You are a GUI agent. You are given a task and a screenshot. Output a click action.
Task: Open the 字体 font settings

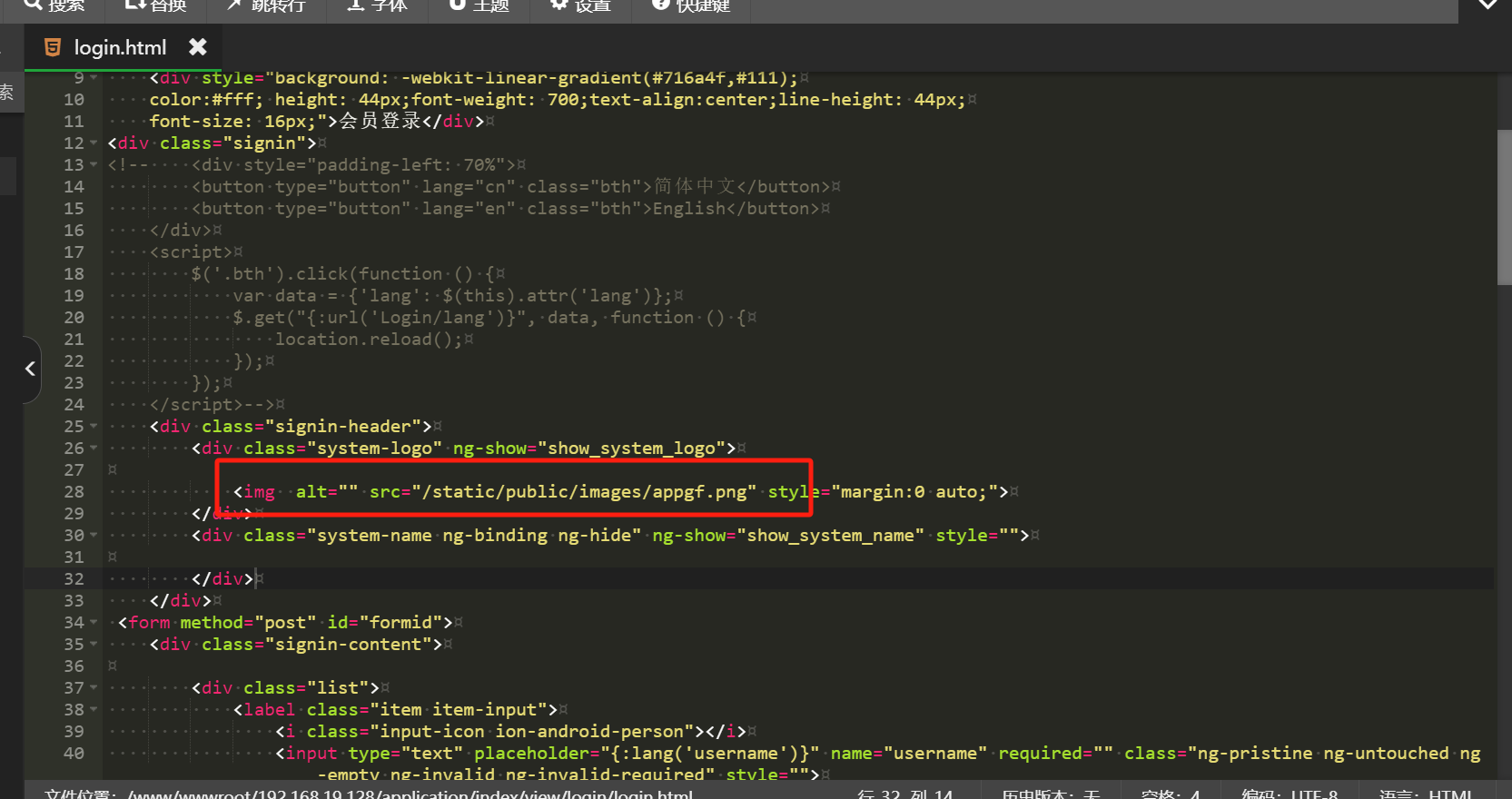[x=378, y=5]
